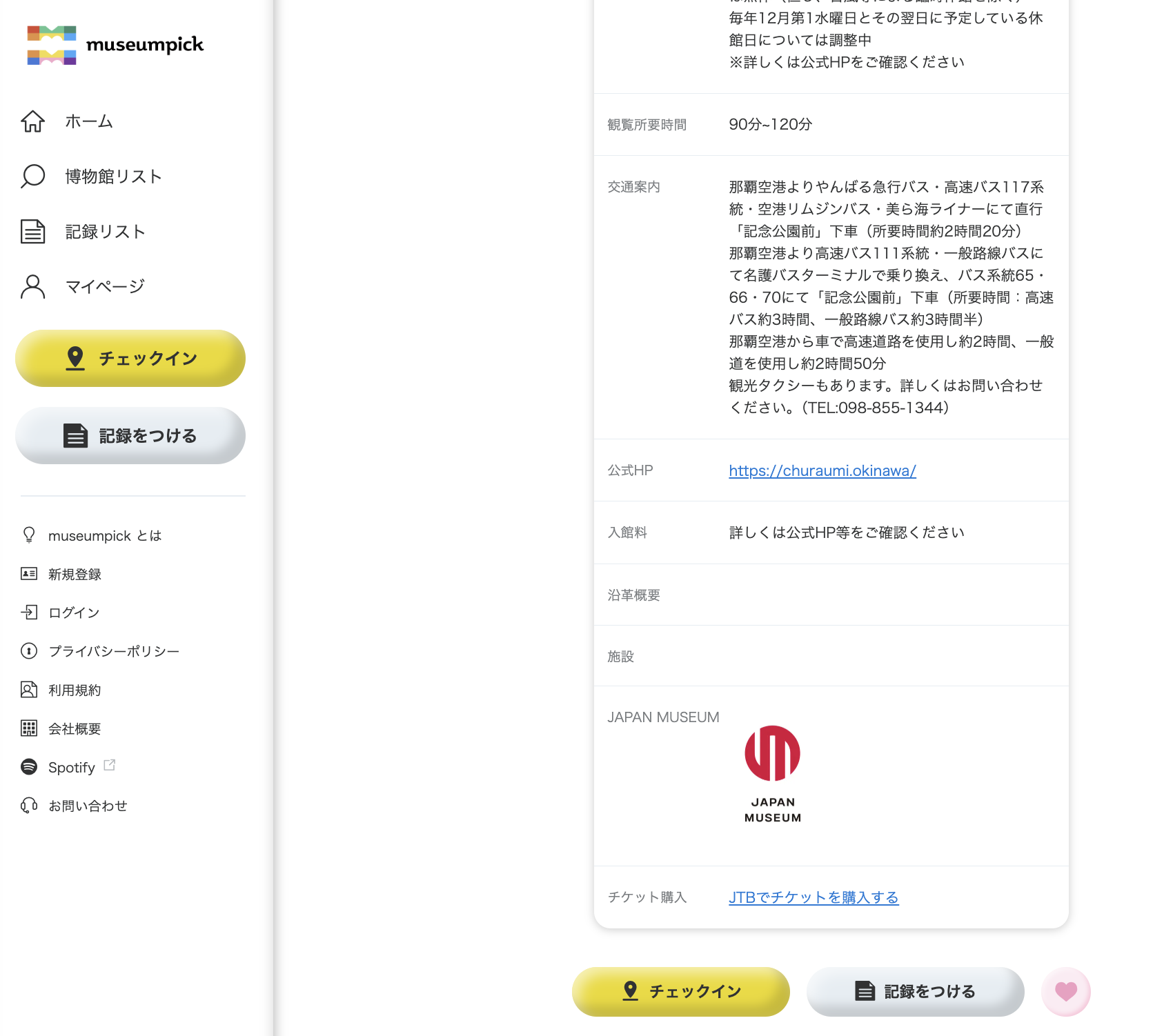
Task: Click the home icon in sidebar
Action: click(x=32, y=121)
